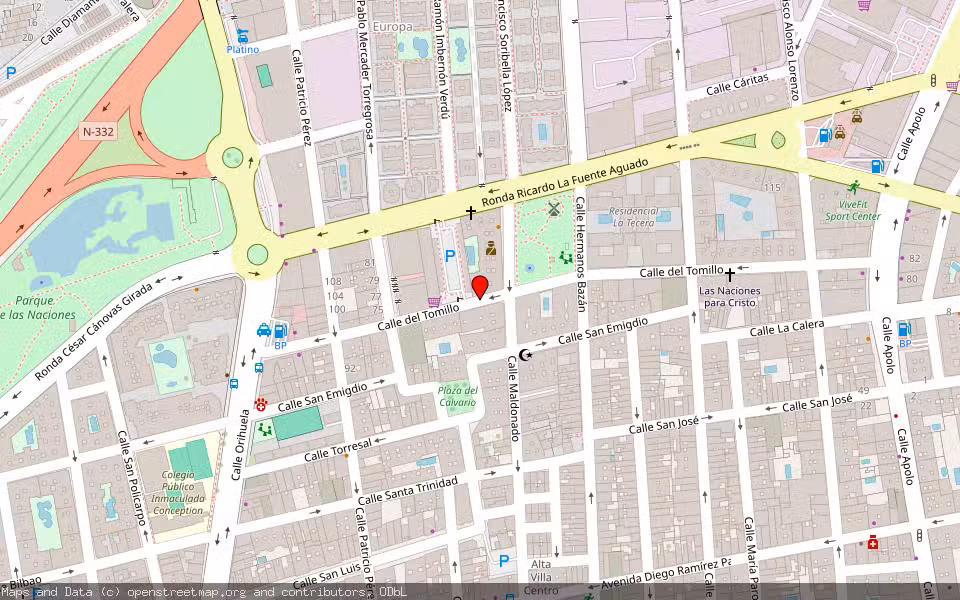Click the N-332 road shield
Viewport: 960px width, 600px height.
tap(96, 131)
